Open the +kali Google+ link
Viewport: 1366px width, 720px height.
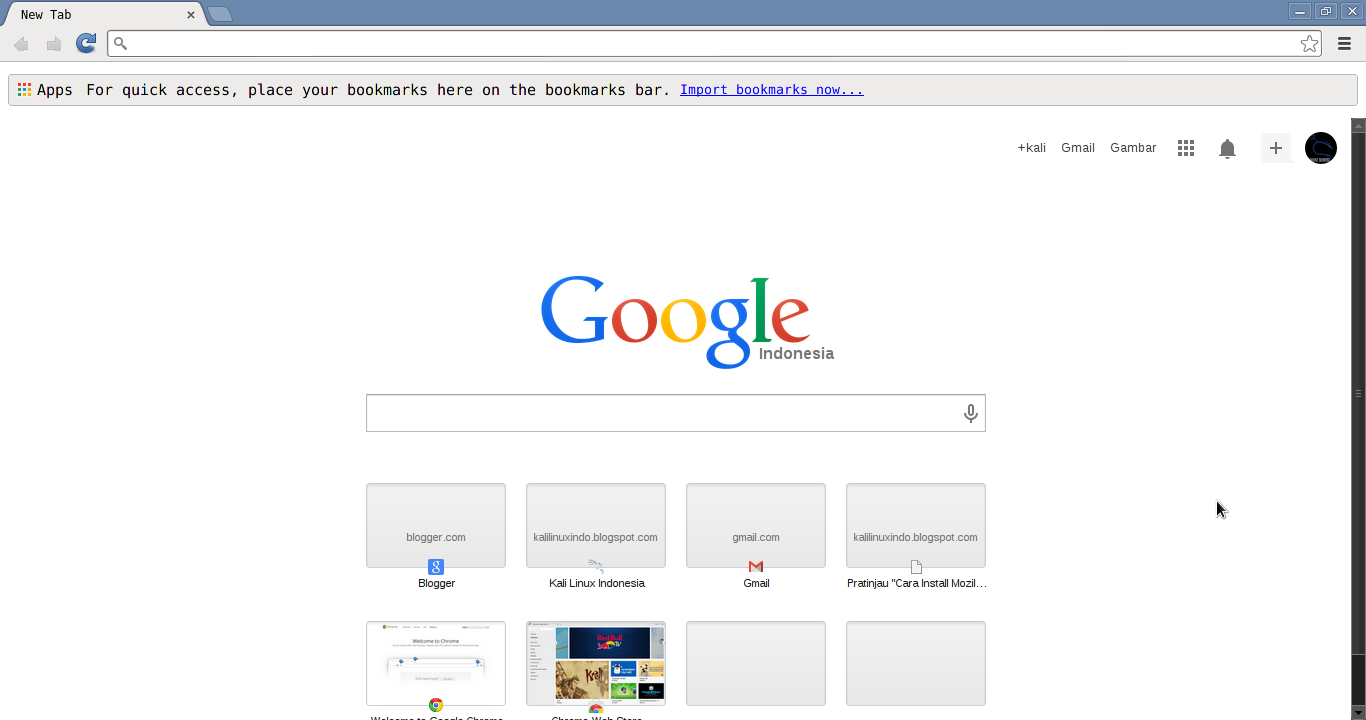pos(1032,148)
